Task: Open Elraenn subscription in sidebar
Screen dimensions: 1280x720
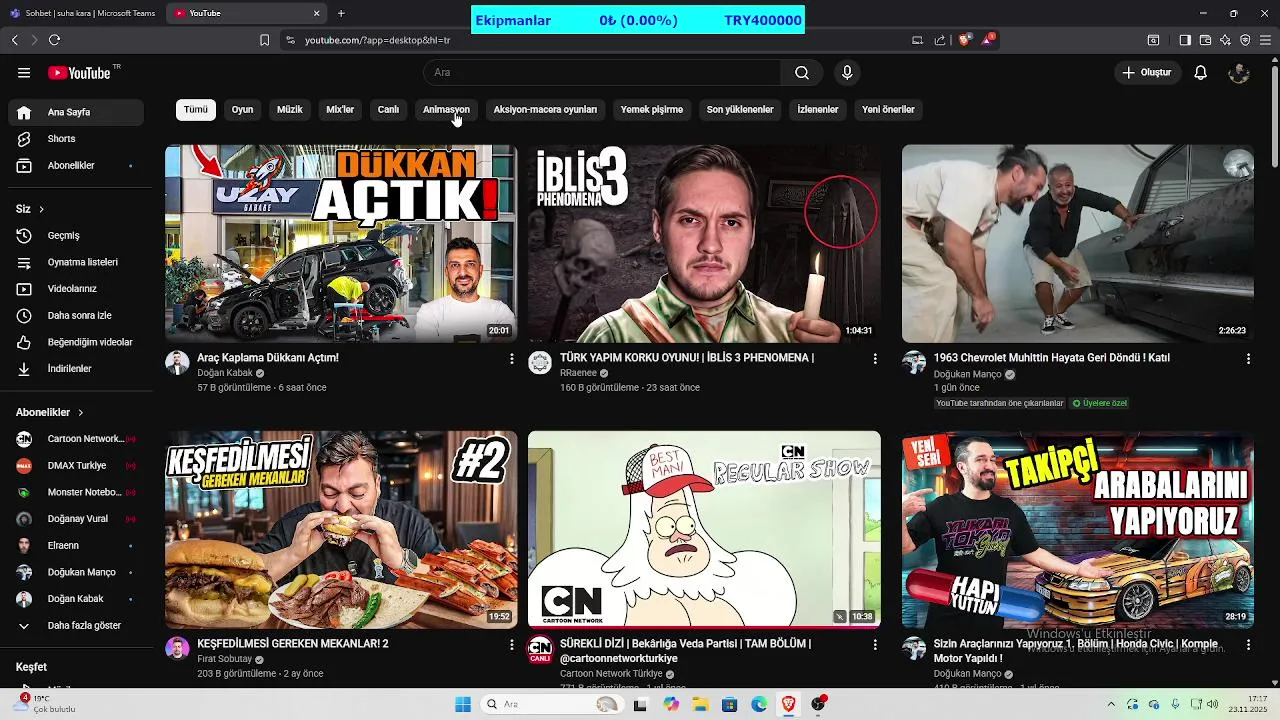Action: [75, 546]
